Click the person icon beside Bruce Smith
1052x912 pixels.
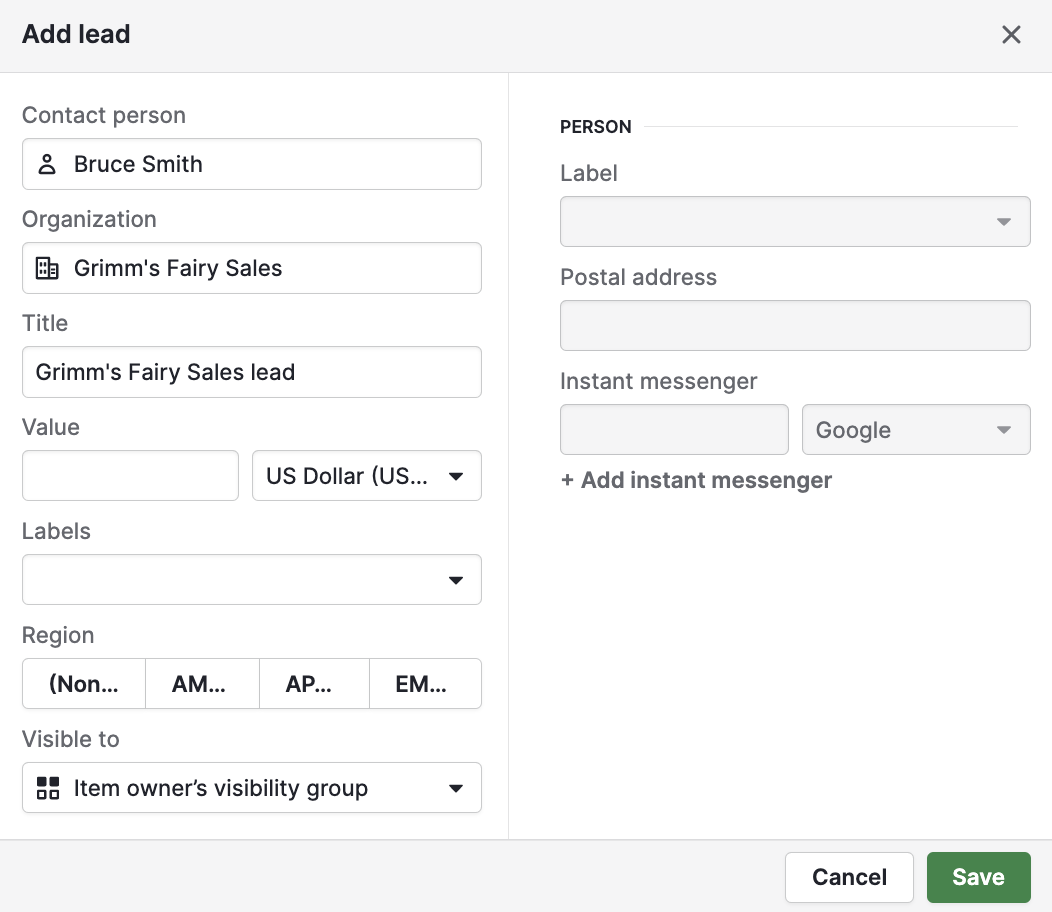click(x=46, y=164)
